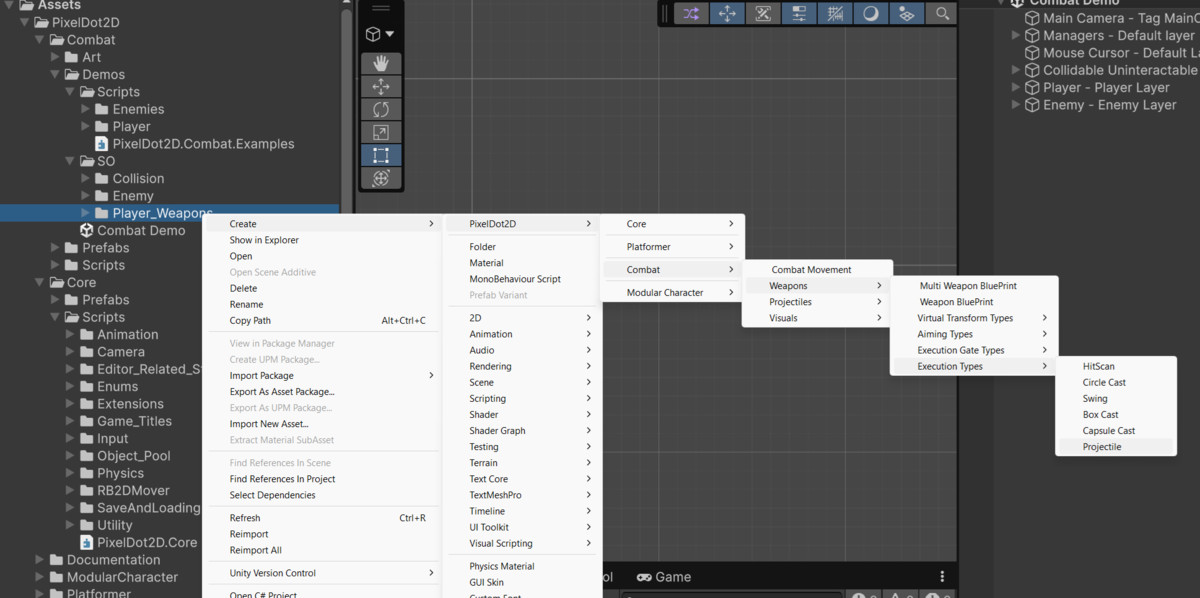Open Modular Character submenu
Viewport: 1200px width, 598px height.
point(671,293)
